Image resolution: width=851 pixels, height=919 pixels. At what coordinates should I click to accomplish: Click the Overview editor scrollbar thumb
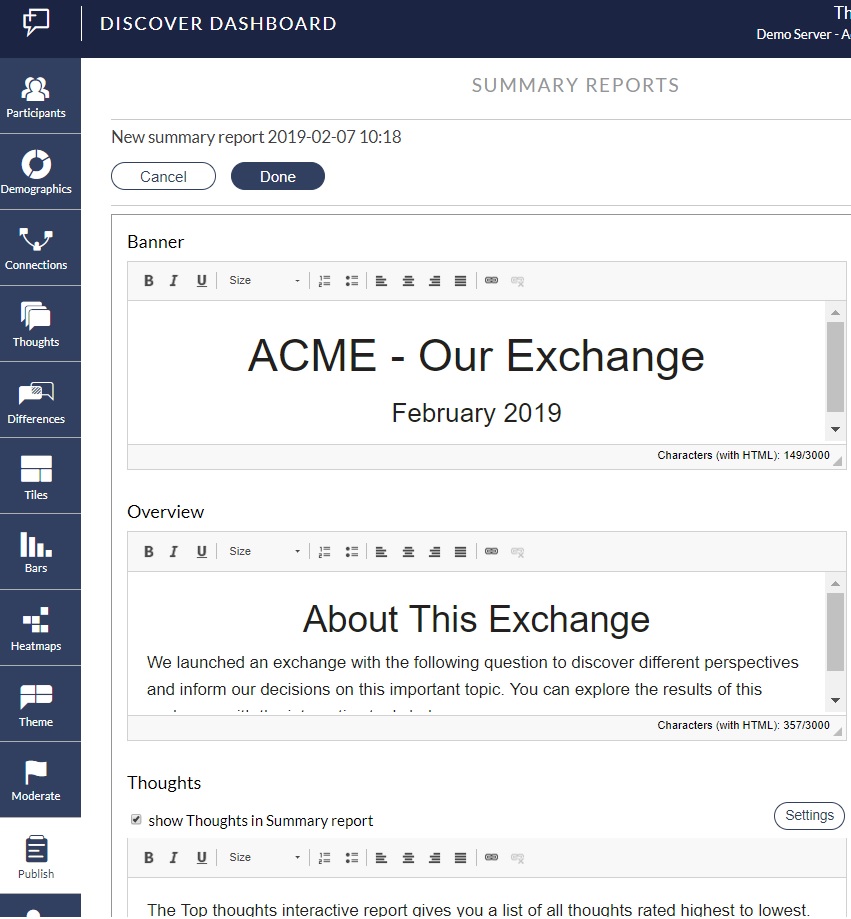tap(836, 632)
